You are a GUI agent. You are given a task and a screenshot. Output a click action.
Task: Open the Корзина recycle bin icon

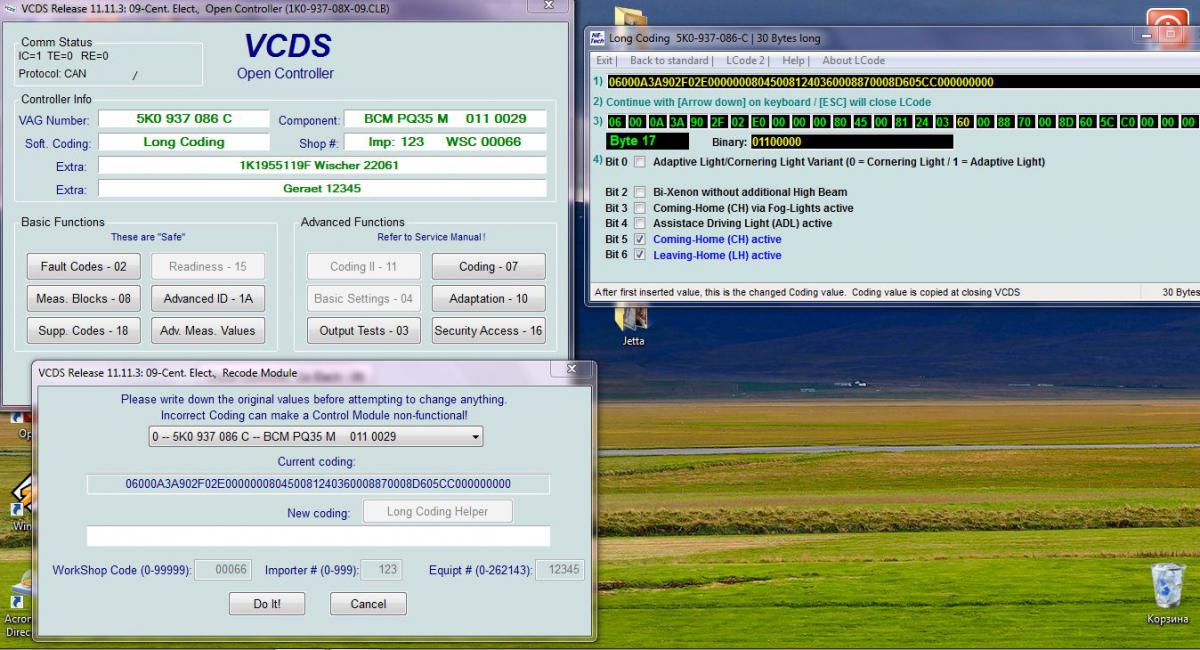click(x=1167, y=593)
